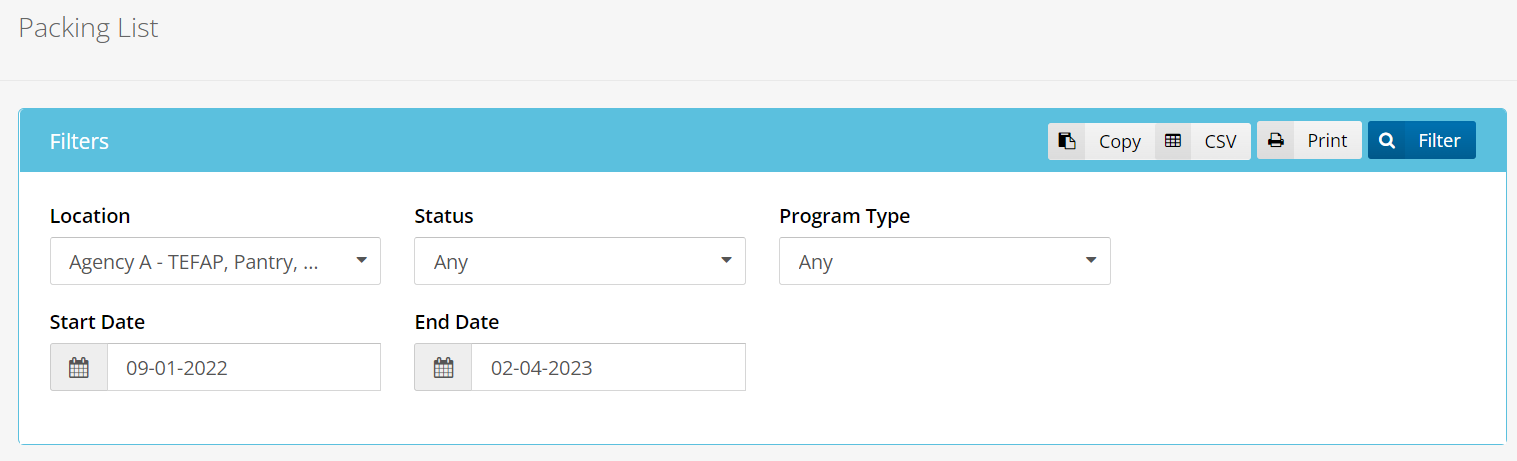Expand the Location dropdown showing Agency A
Image resolution: width=1517 pixels, height=461 pixels.
[215, 262]
